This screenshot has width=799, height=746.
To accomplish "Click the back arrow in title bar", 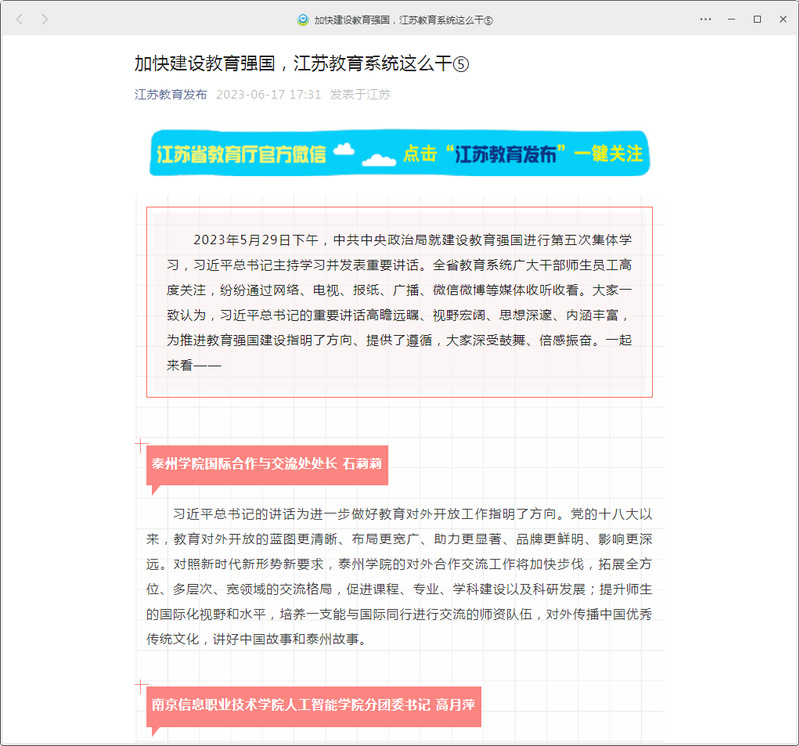I will [19, 19].
